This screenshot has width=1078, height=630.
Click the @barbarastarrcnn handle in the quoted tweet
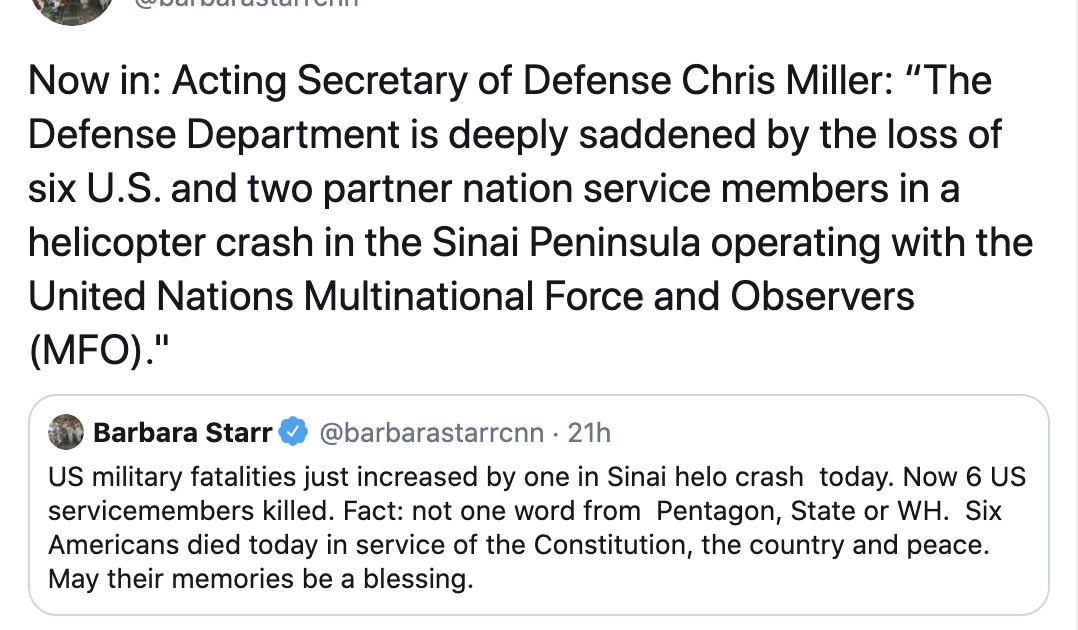(431, 433)
